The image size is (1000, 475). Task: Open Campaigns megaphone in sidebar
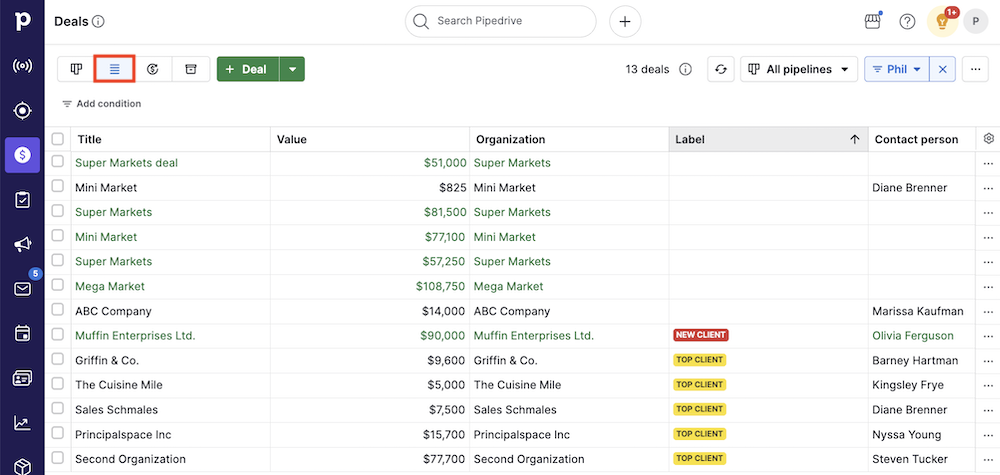click(22, 245)
